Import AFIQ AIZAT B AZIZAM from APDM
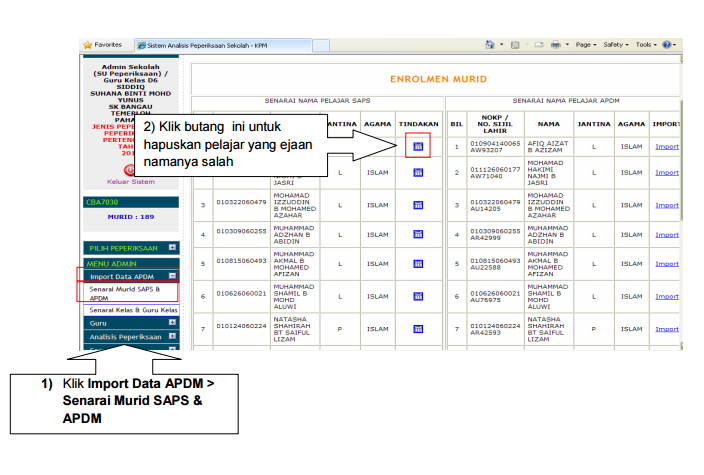Image resolution: width=704 pixels, height=475 pixels. tap(667, 147)
